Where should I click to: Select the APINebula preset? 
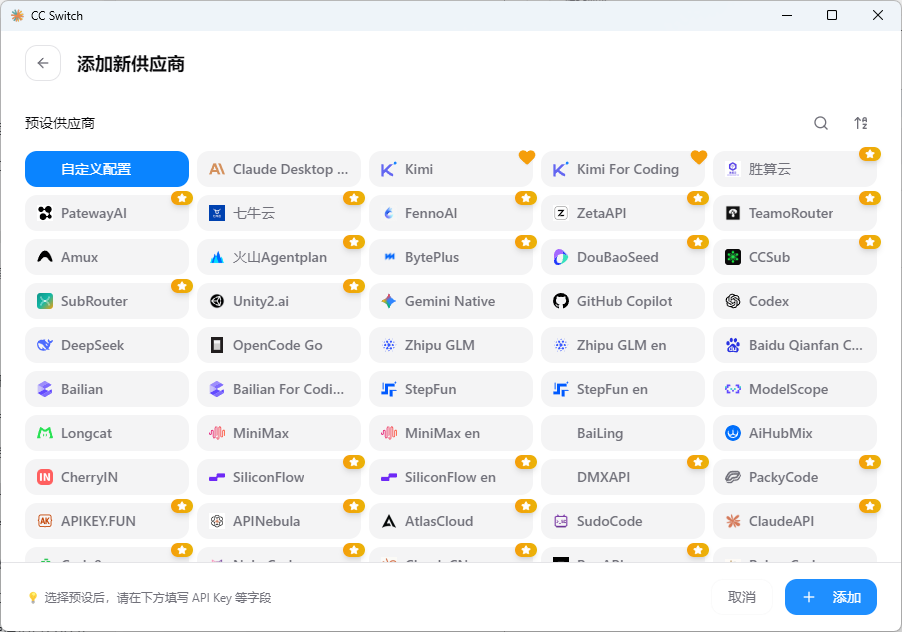point(279,521)
